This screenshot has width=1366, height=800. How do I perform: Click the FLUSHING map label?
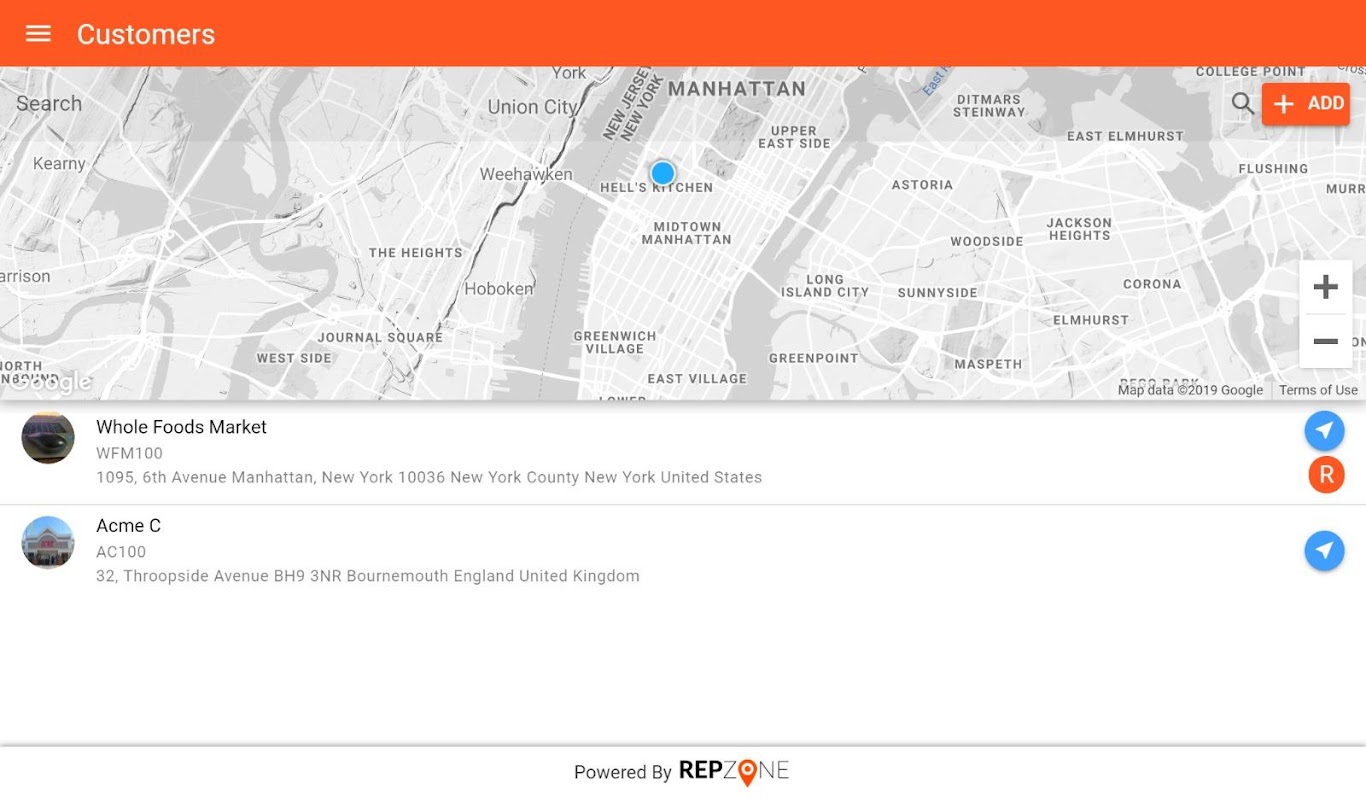click(1273, 169)
